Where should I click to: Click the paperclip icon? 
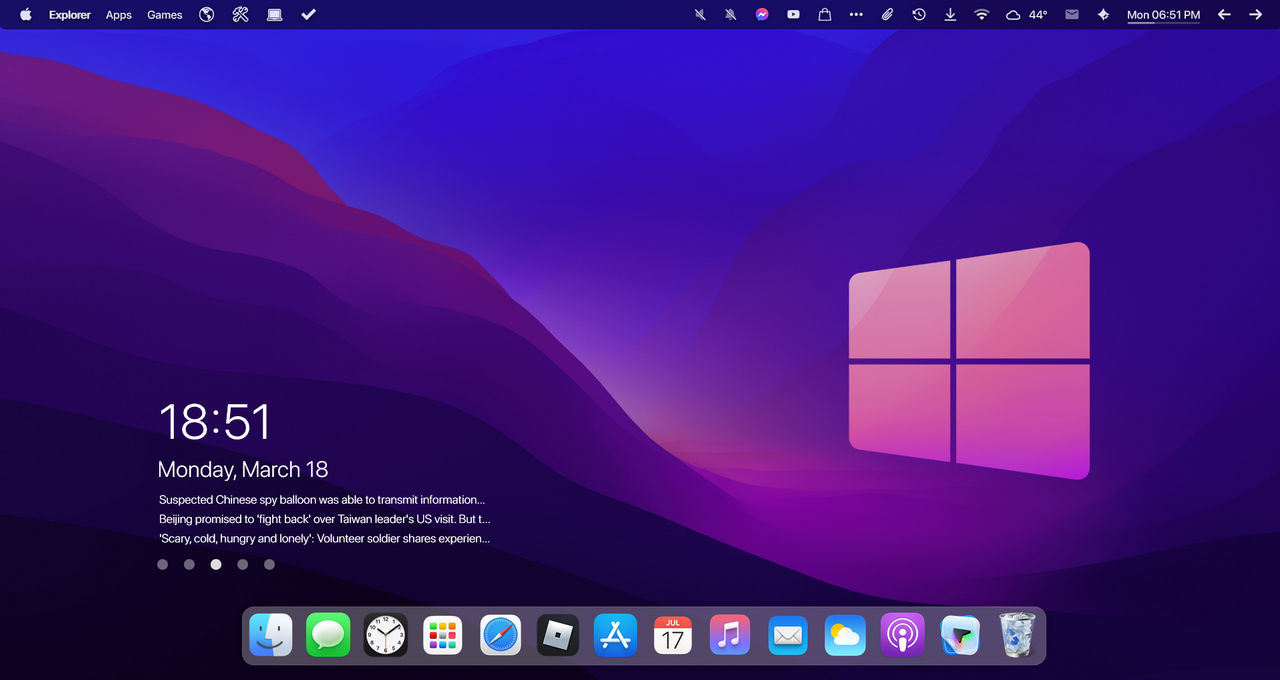[x=887, y=15]
